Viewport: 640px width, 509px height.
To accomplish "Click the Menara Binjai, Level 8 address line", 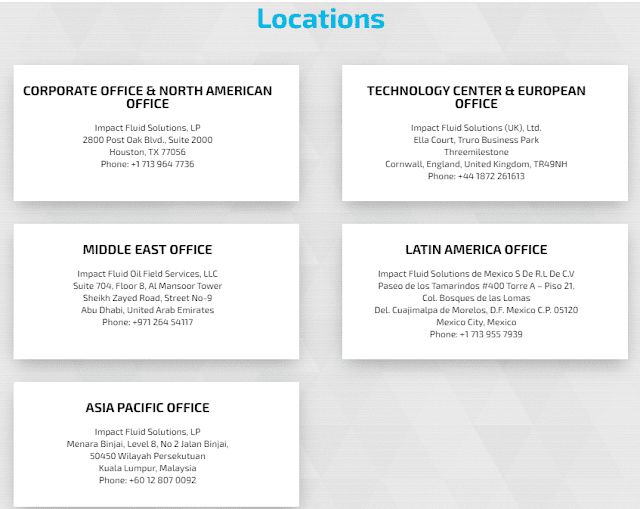I will (x=147, y=444).
